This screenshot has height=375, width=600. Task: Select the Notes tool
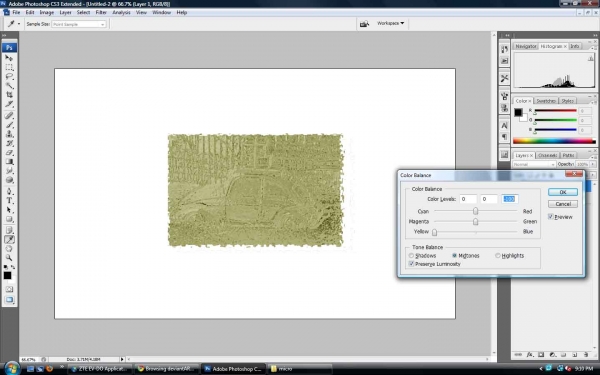(9, 230)
